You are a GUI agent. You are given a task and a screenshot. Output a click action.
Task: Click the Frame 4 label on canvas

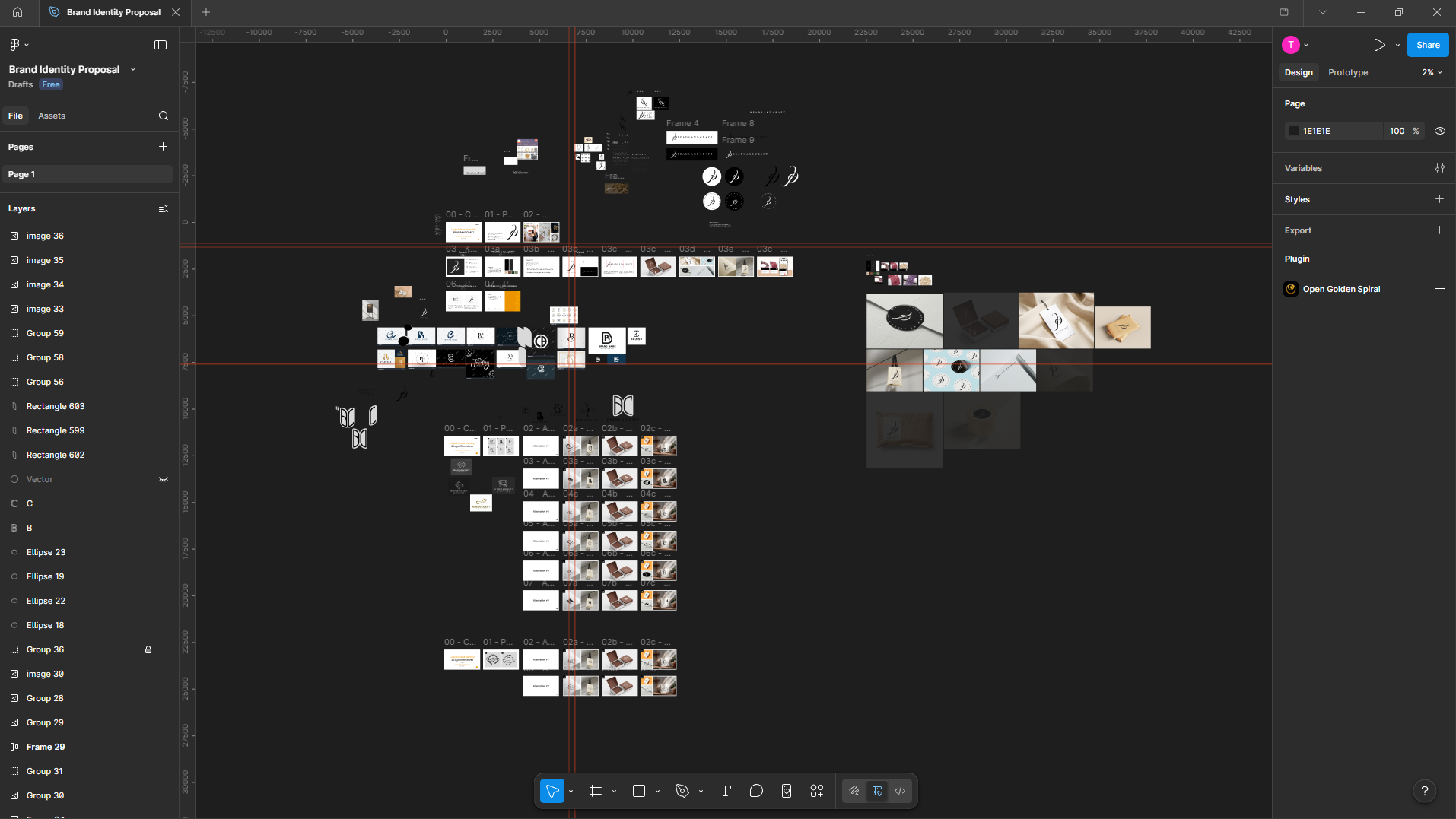[682, 123]
